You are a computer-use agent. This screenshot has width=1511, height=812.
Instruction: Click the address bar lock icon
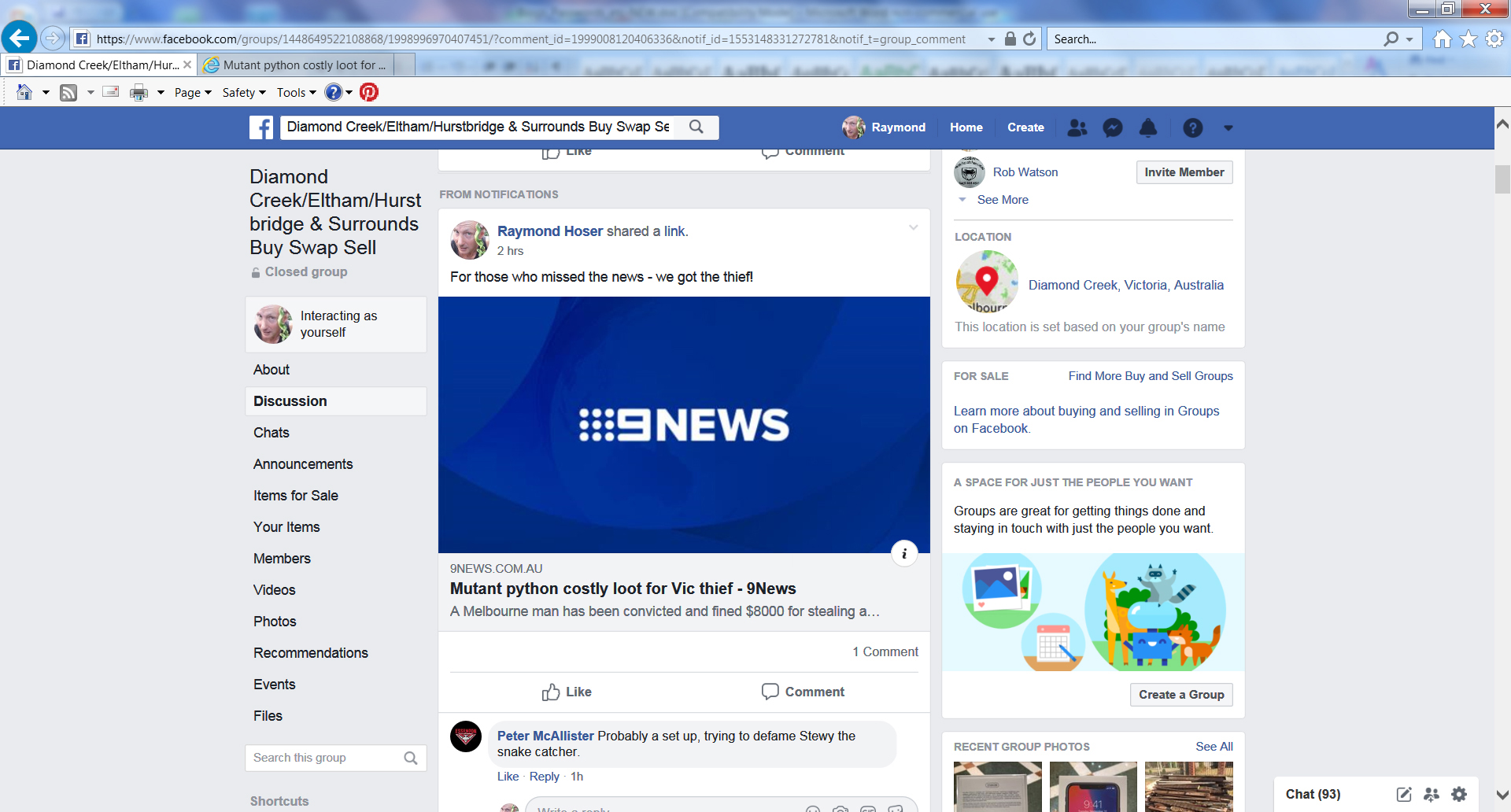[x=1010, y=39]
